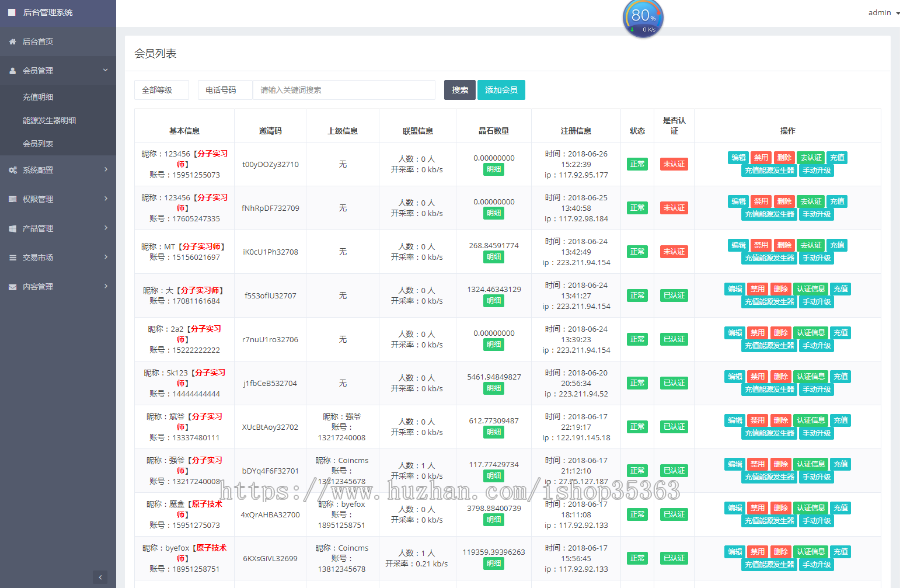Click 明细 under 119359.39396263
Screen dimensions: 900x588
494,563
